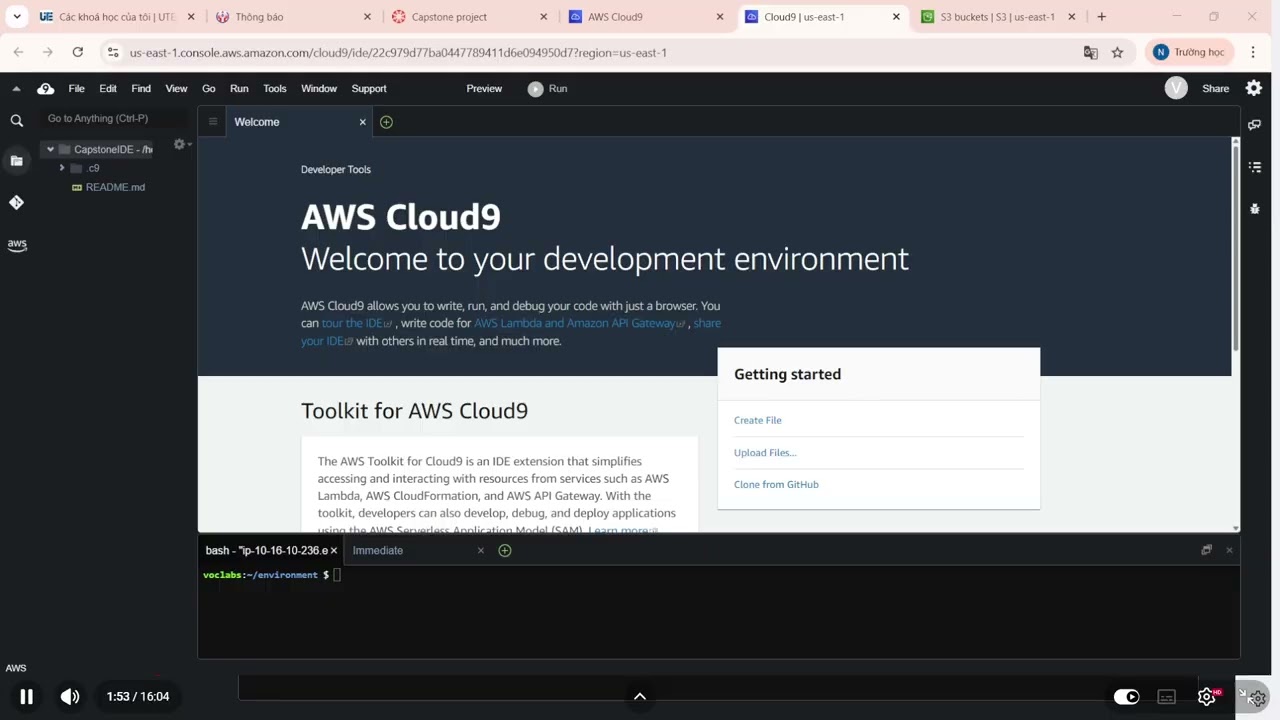Close the Welcome tab

[362, 122]
